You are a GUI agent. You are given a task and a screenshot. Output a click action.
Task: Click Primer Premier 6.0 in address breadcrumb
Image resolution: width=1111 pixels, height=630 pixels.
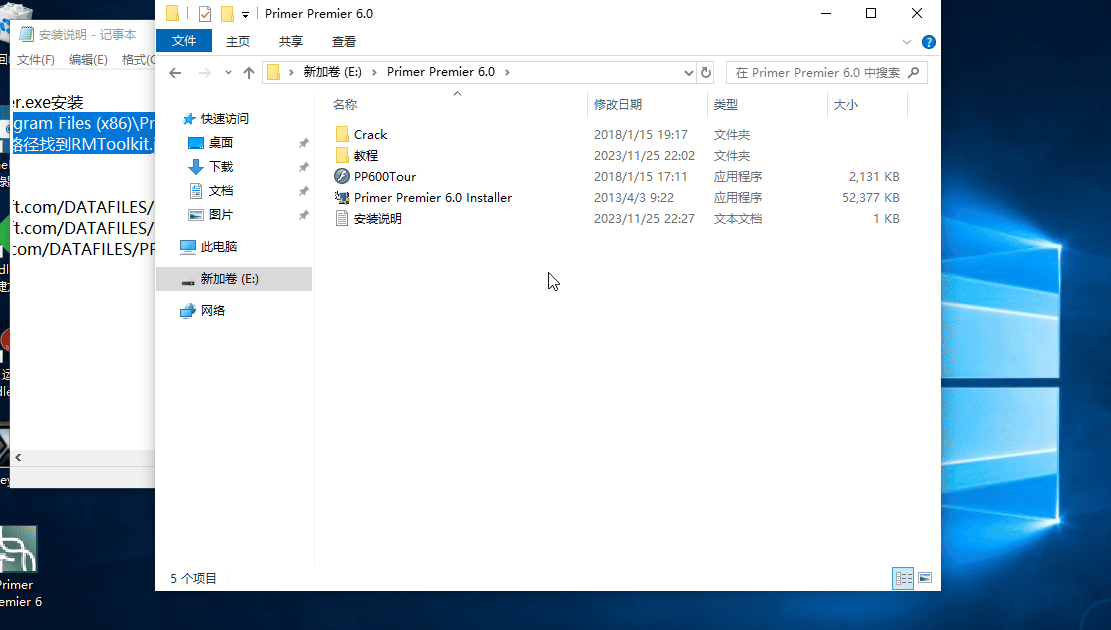(x=441, y=72)
